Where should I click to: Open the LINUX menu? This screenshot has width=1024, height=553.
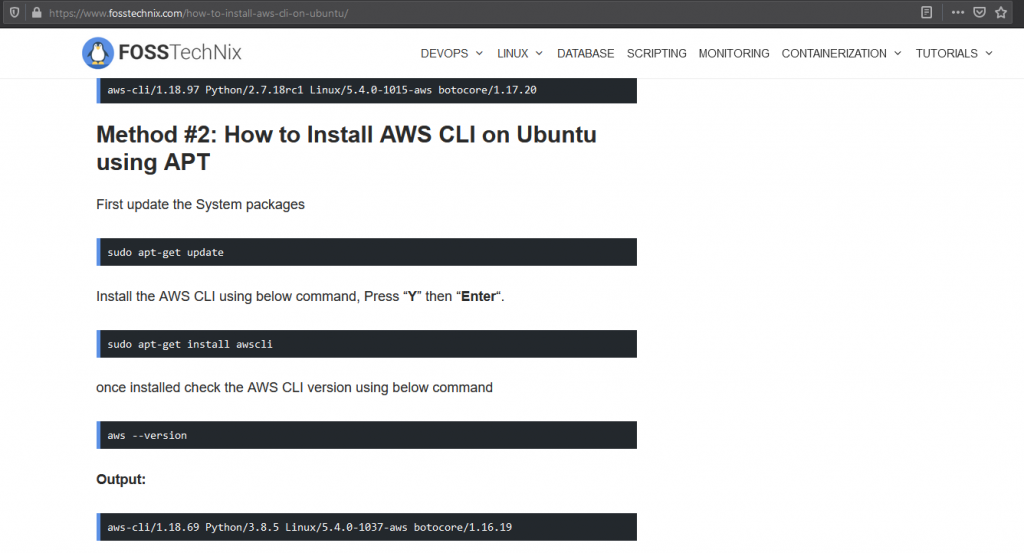click(513, 54)
